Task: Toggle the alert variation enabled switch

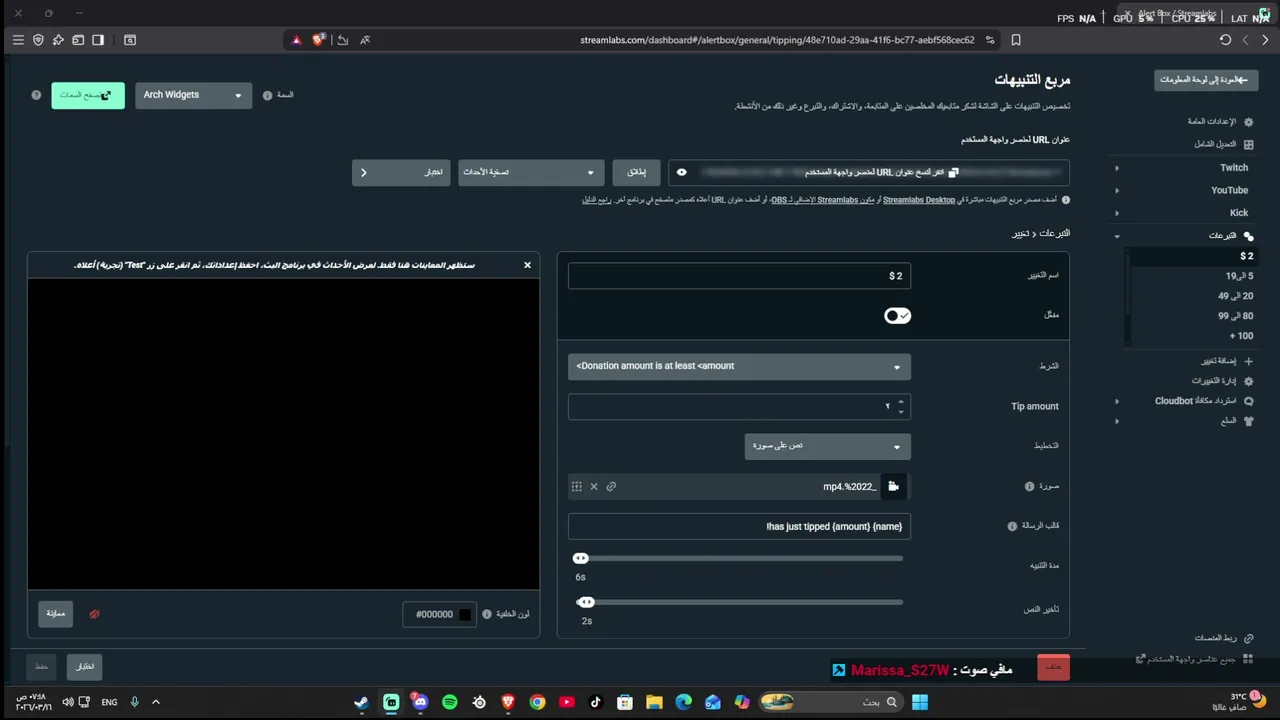Action: [x=897, y=316]
